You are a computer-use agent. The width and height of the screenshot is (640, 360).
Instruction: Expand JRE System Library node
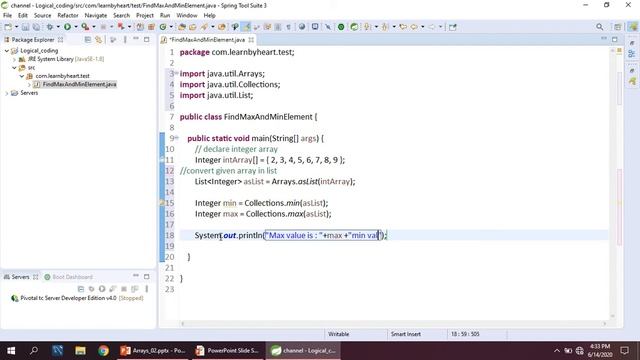(15, 59)
